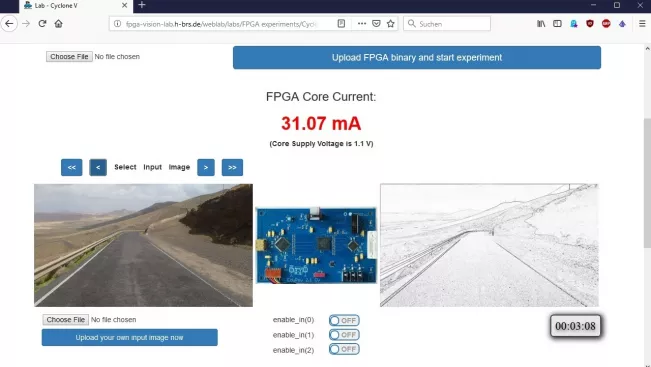Toggle enable_in(2) switch

344,349
